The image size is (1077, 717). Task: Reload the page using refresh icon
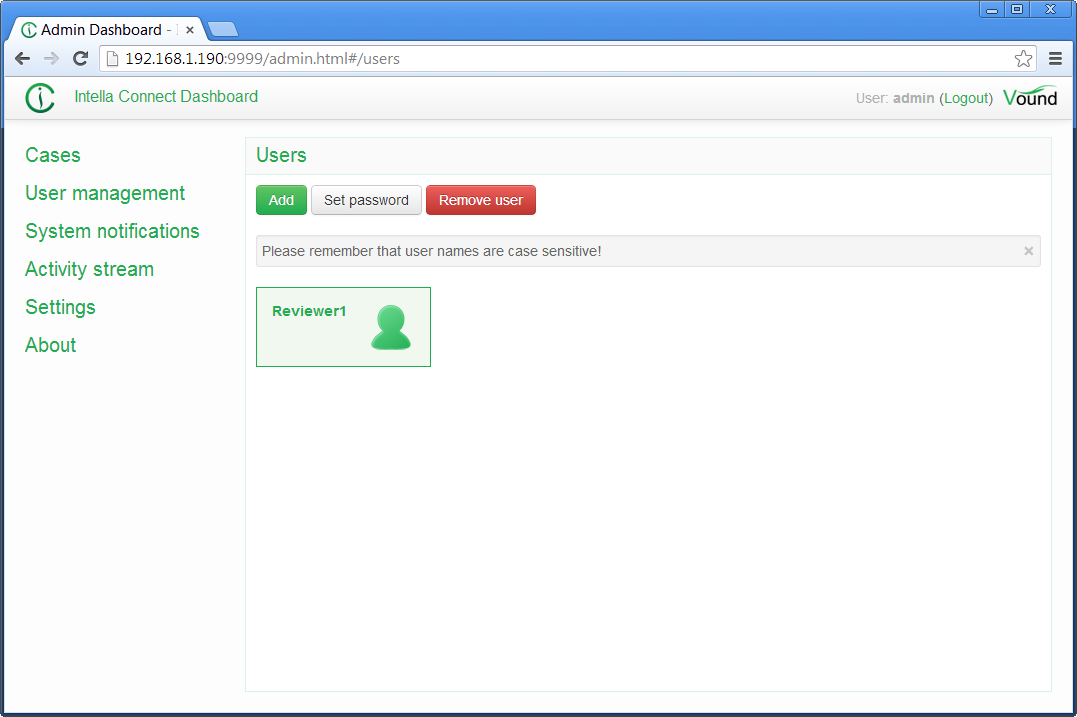81,59
